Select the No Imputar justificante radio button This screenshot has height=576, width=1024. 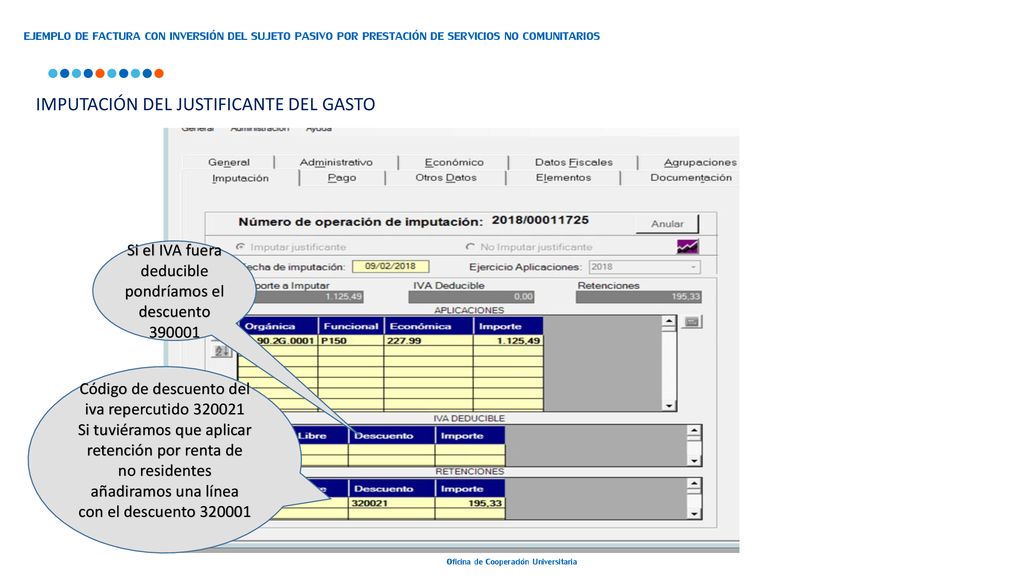(470, 247)
